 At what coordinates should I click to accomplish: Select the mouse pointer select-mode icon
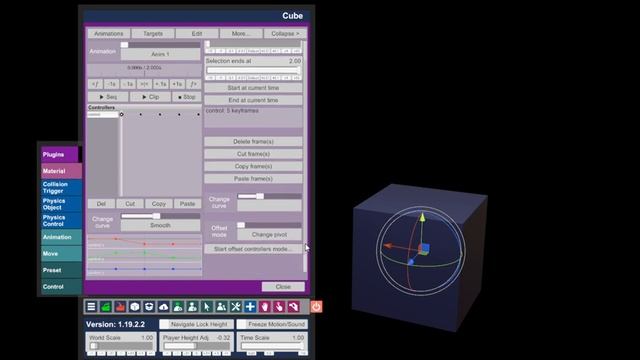pyautogui.click(x=207, y=307)
